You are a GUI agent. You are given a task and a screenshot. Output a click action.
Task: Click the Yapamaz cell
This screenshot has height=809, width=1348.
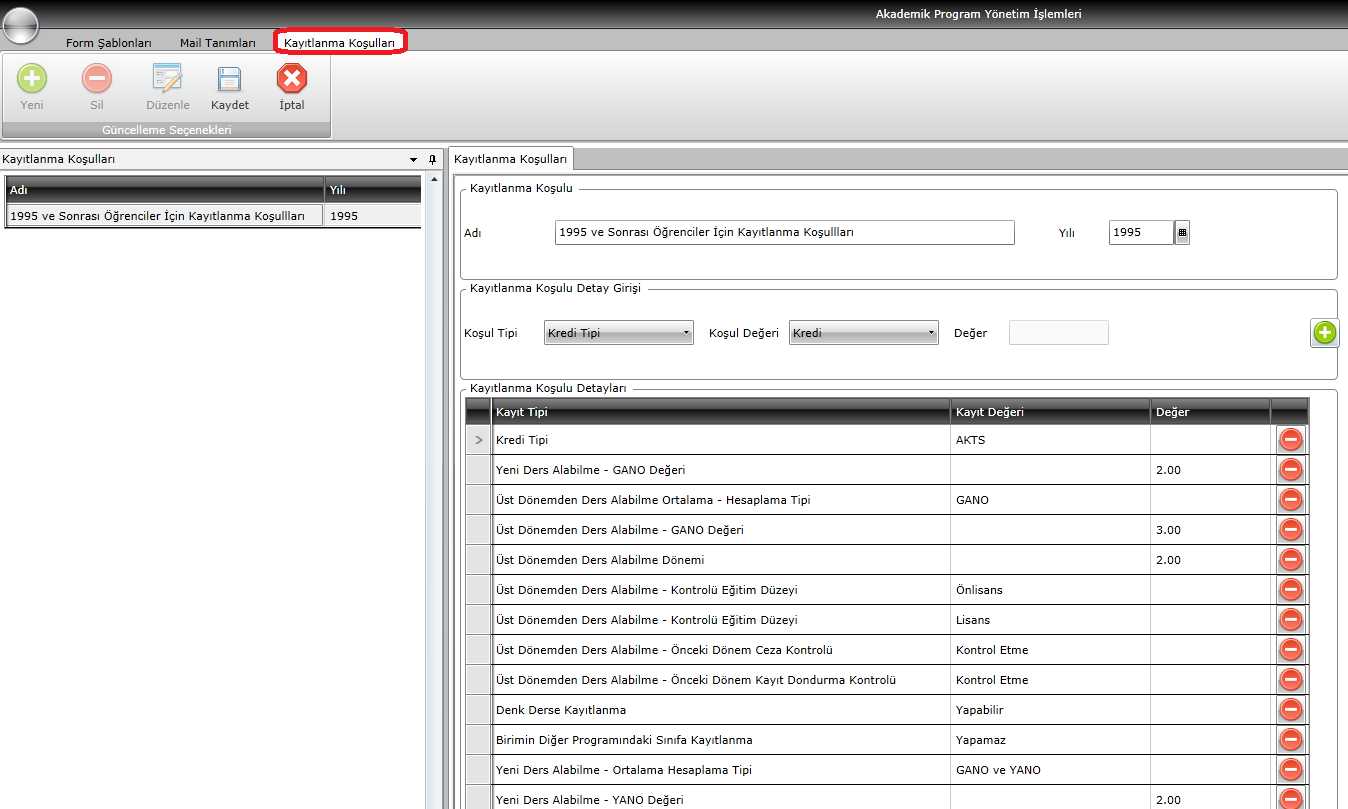coord(1050,740)
